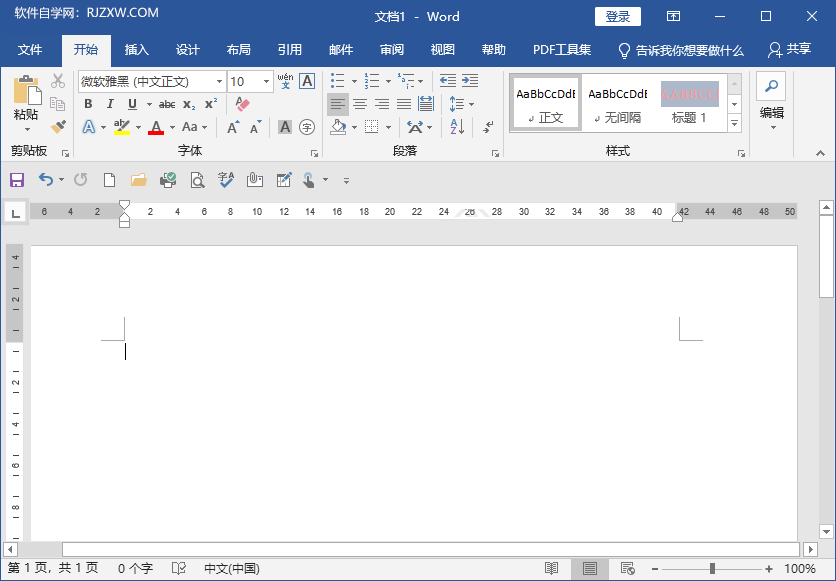Image resolution: width=836 pixels, height=581 pixels.
Task: Open print preview magnifier icon
Action: pyautogui.click(x=197, y=180)
